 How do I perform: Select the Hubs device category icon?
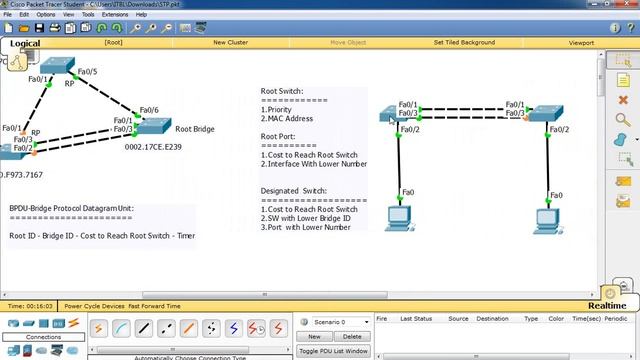(x=44, y=323)
